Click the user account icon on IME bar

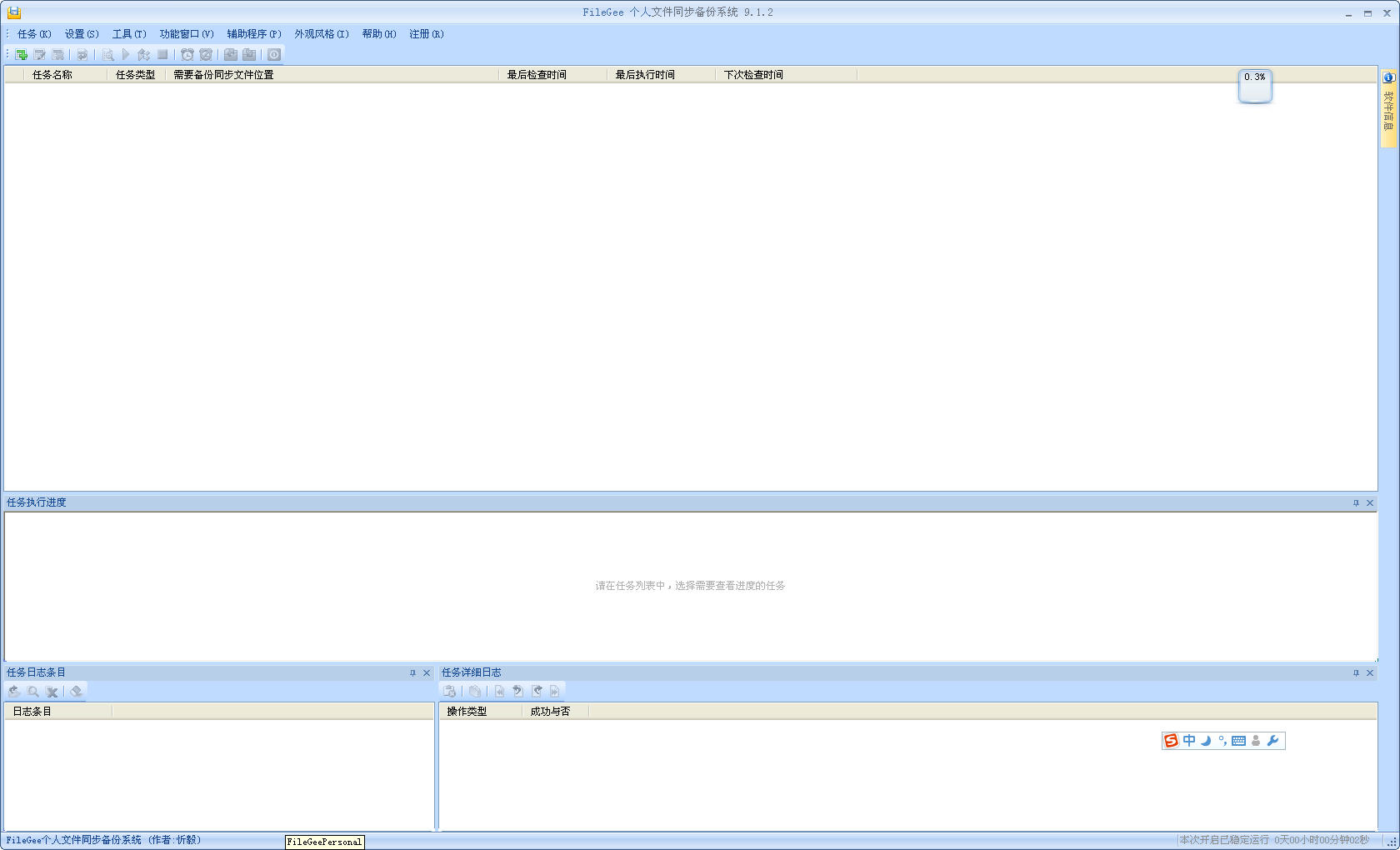click(1256, 741)
